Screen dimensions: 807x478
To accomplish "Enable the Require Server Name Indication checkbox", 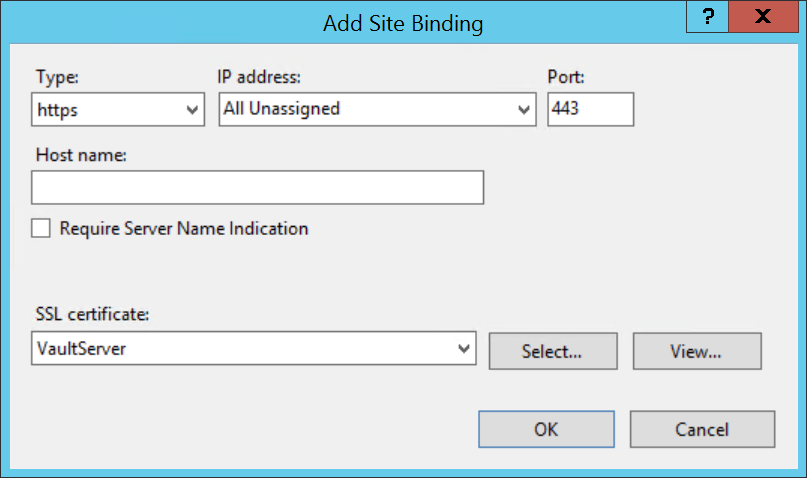I will pos(41,229).
